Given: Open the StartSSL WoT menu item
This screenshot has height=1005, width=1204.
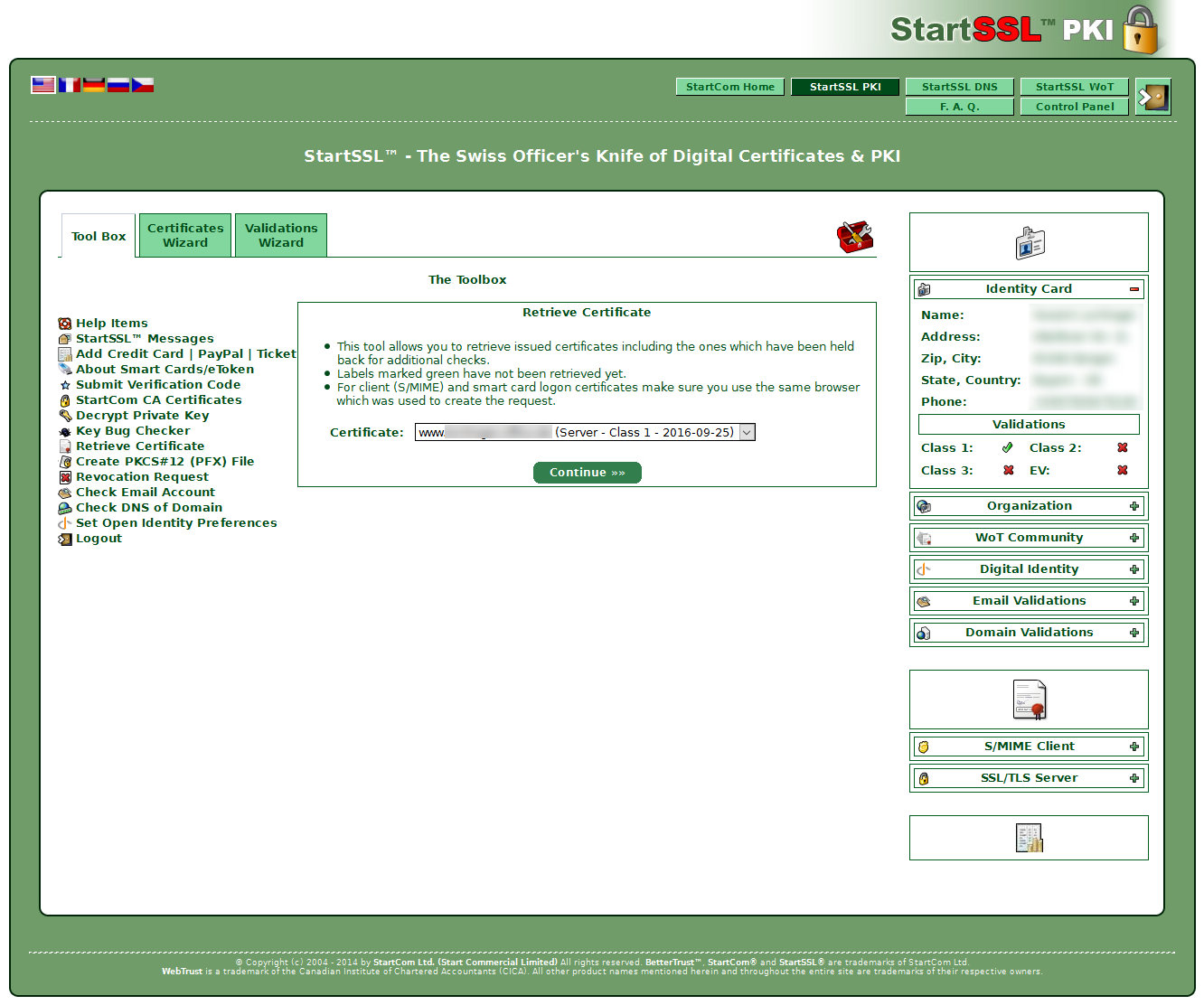Looking at the screenshot, I should (1075, 87).
